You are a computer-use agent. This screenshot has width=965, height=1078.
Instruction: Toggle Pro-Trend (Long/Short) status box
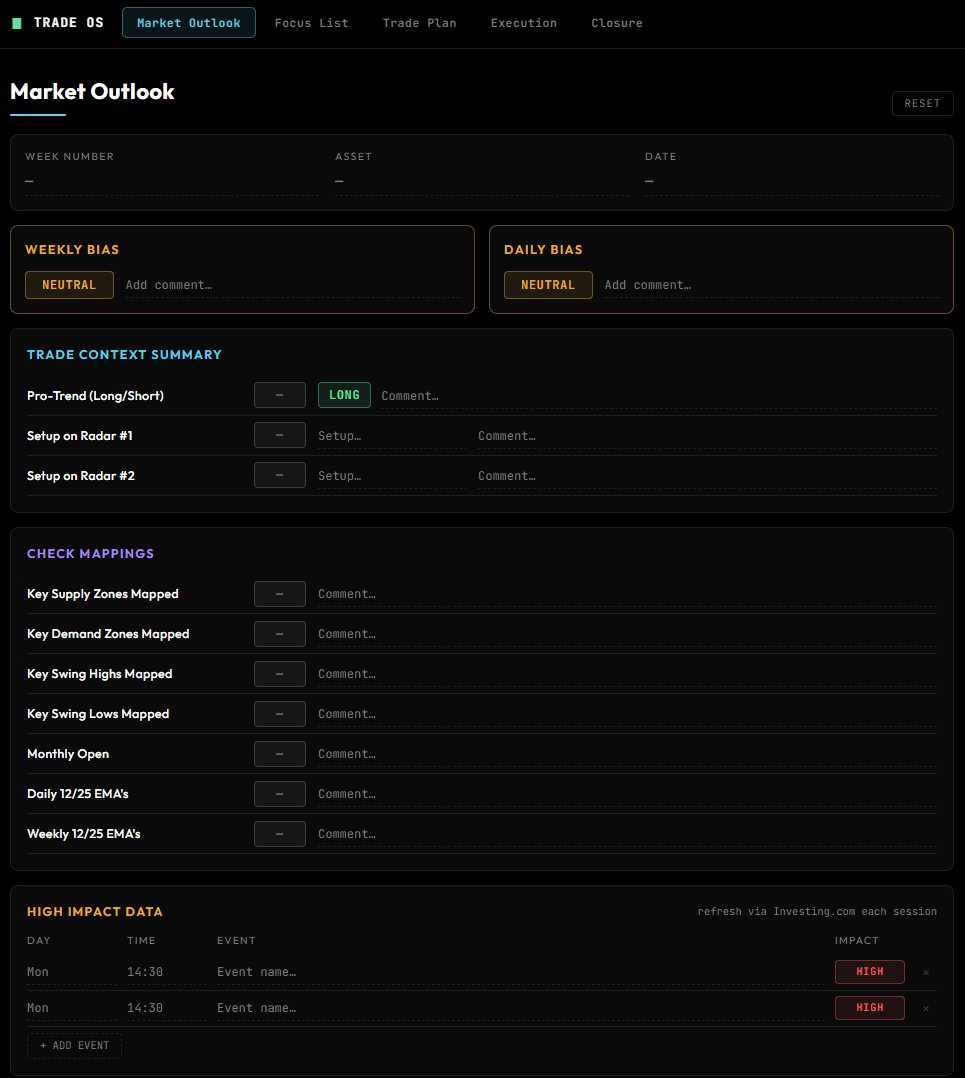tap(280, 395)
